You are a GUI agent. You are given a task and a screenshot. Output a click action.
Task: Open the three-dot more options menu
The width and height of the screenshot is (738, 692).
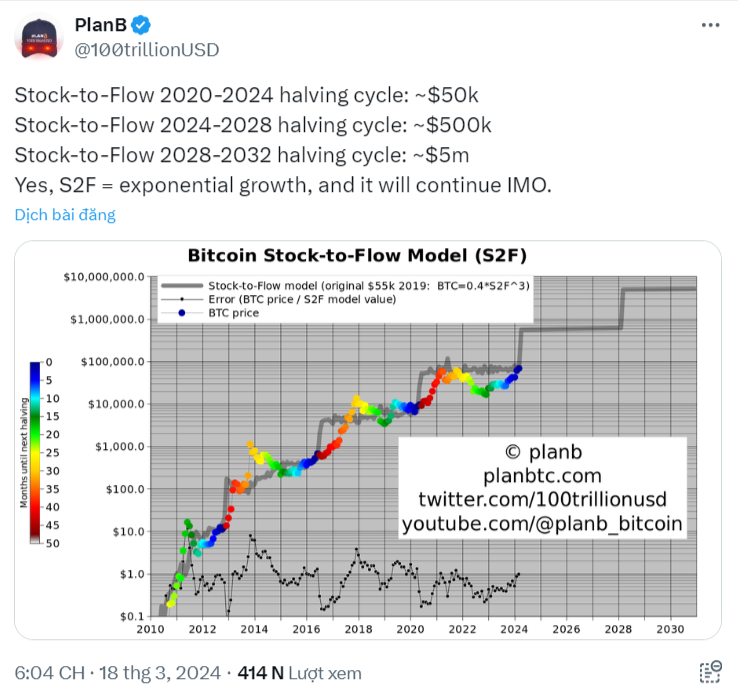click(x=710, y=25)
